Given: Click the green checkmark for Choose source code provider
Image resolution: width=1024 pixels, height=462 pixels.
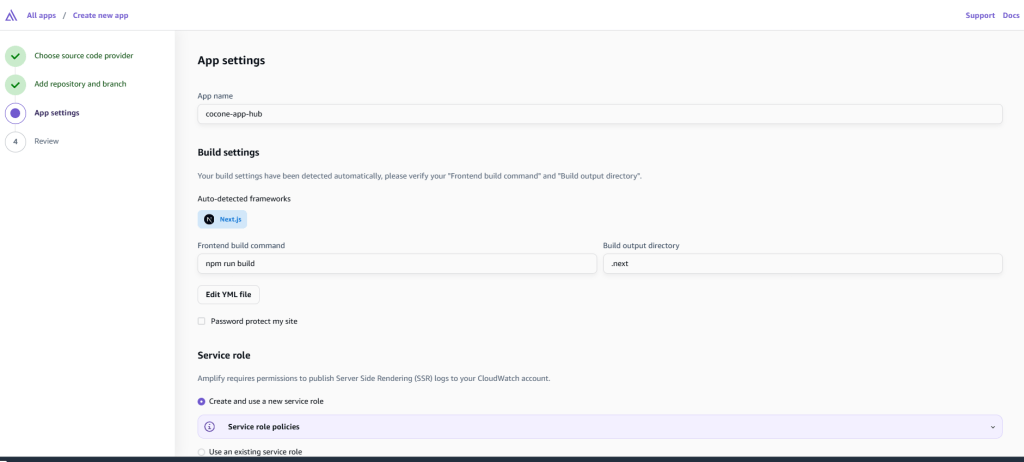Looking at the screenshot, I should pyautogui.click(x=15, y=56).
